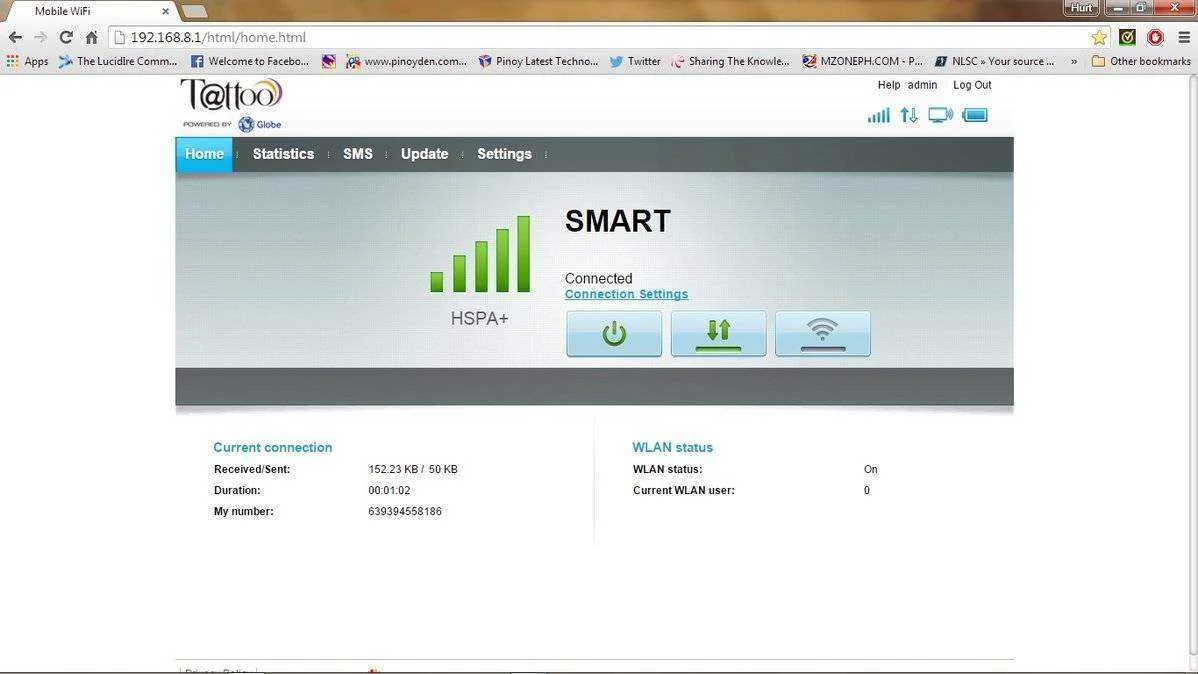This screenshot has width=1198, height=674.
Task: Click the battery status icon
Action: [x=975, y=115]
